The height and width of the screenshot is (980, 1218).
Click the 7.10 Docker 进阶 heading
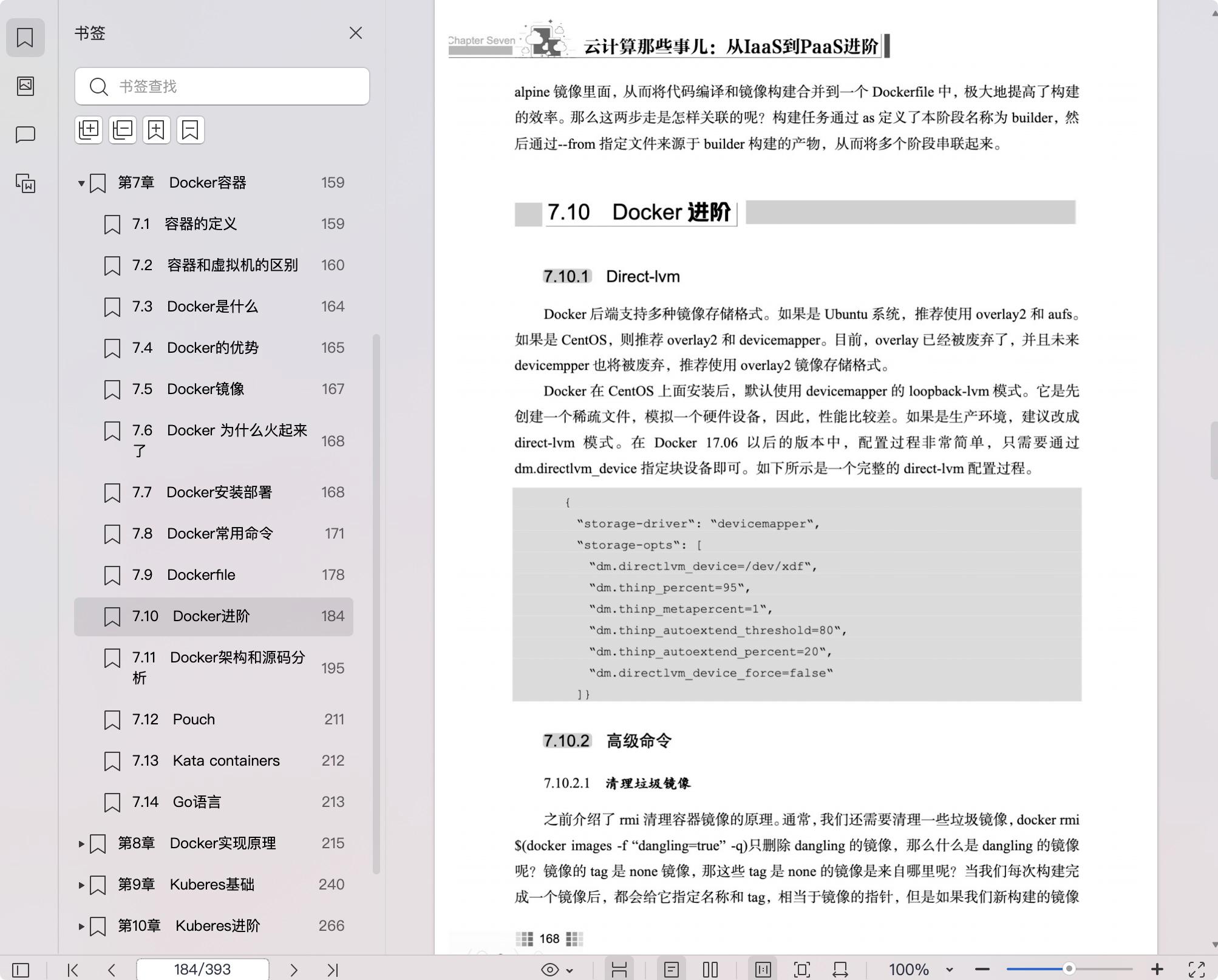[x=639, y=213]
